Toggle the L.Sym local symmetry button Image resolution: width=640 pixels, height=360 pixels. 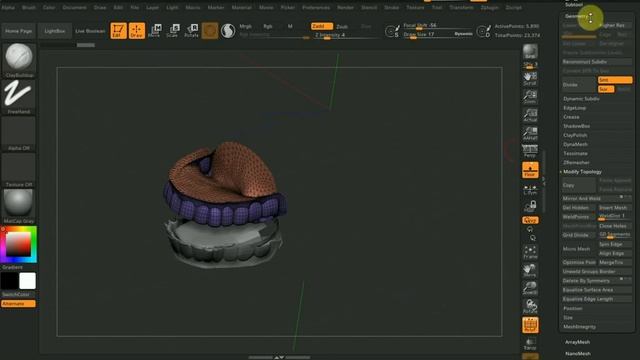(x=530, y=189)
